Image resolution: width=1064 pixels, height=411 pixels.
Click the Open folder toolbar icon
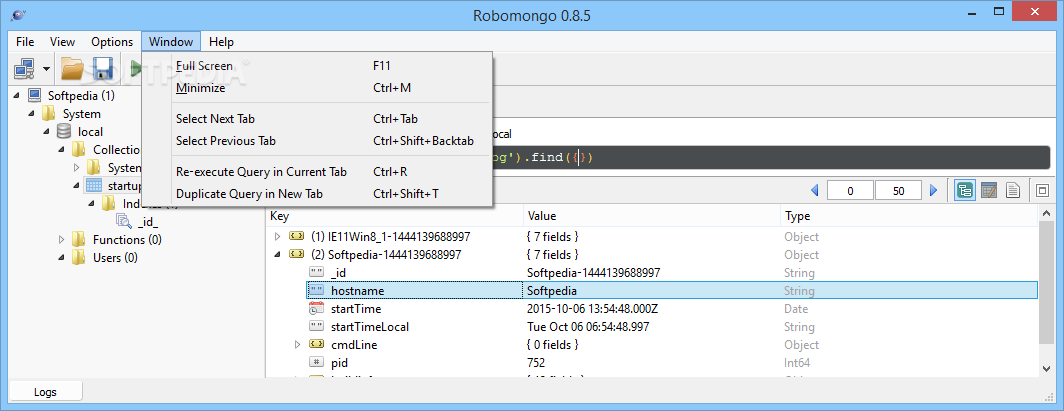pos(72,68)
